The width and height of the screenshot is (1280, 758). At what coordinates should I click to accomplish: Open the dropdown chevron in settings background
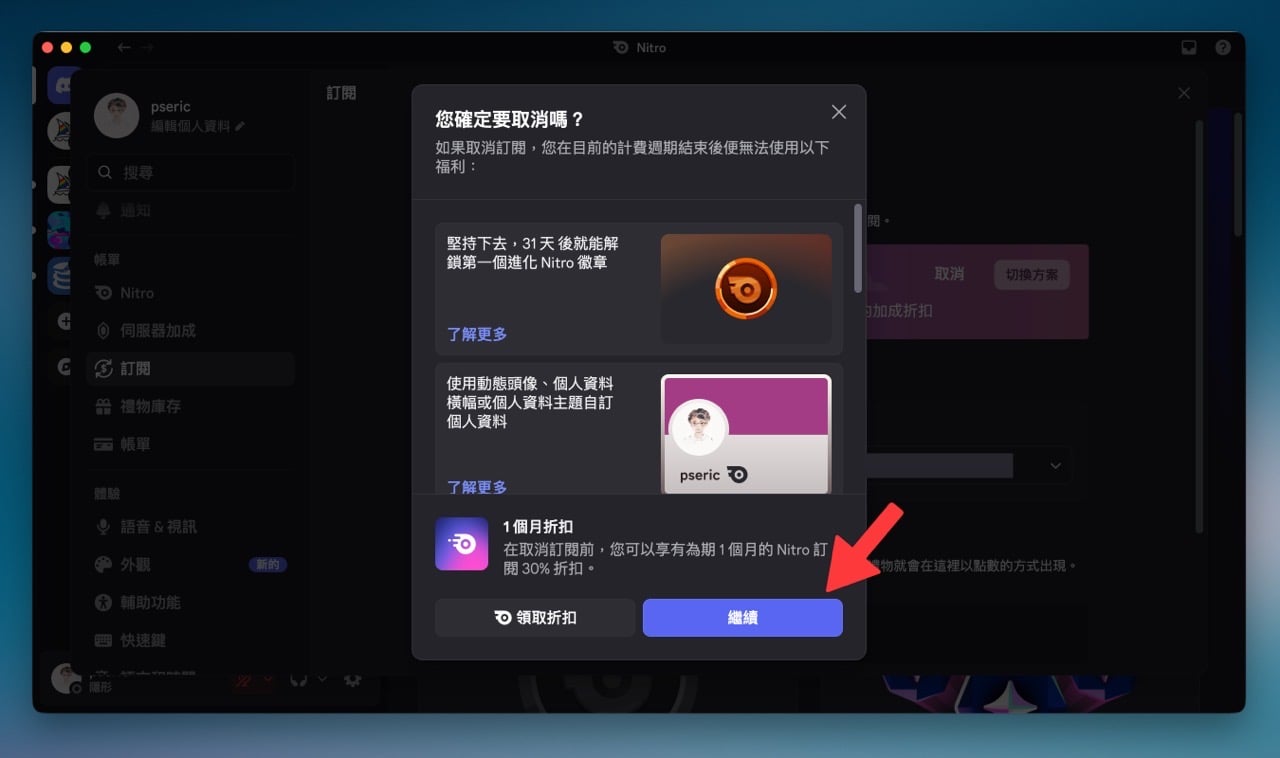coord(1056,466)
